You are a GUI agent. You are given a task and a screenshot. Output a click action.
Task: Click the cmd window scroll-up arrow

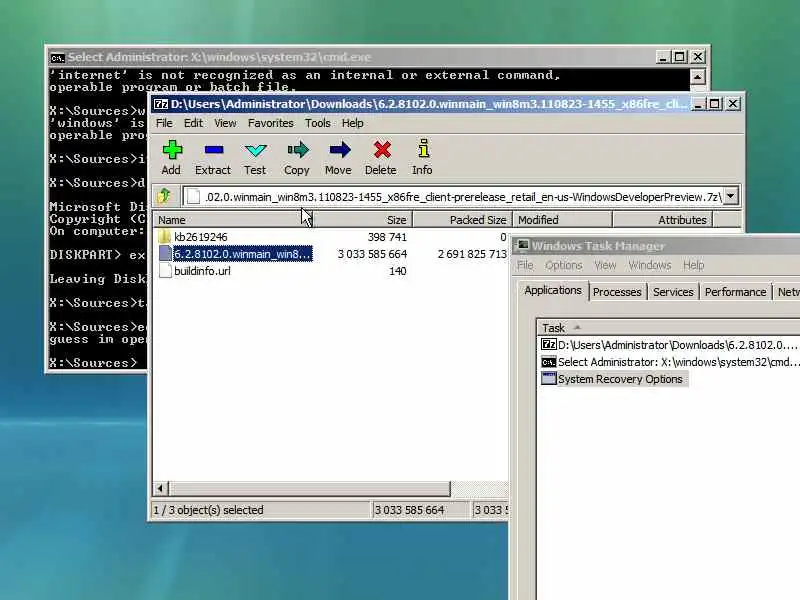(x=697, y=77)
